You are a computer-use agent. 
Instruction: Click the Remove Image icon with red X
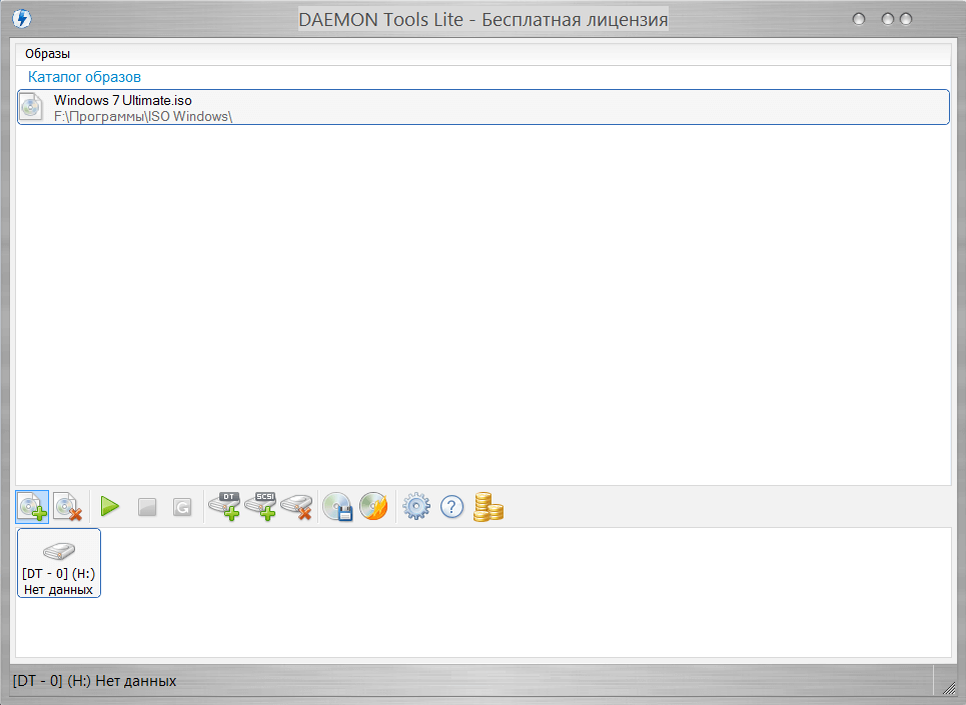pos(67,507)
